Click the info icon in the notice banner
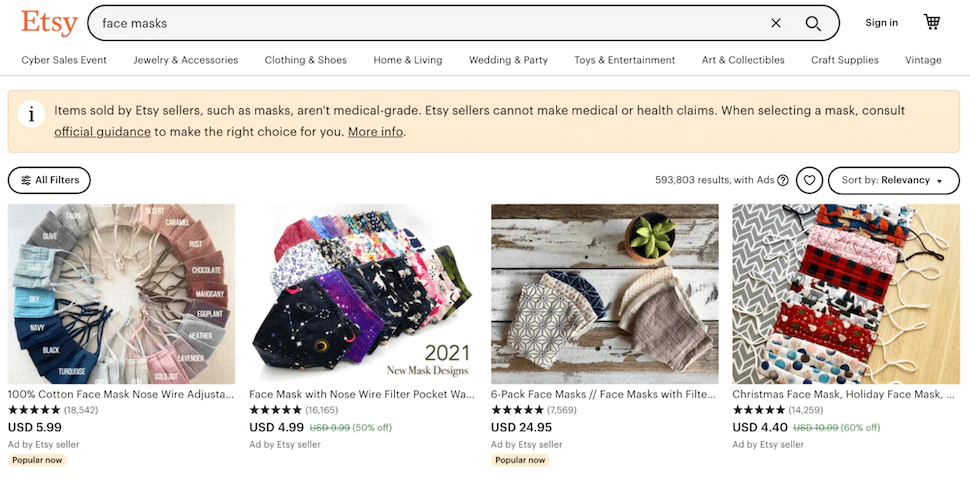This screenshot has height=479, width=970. pos(31,114)
